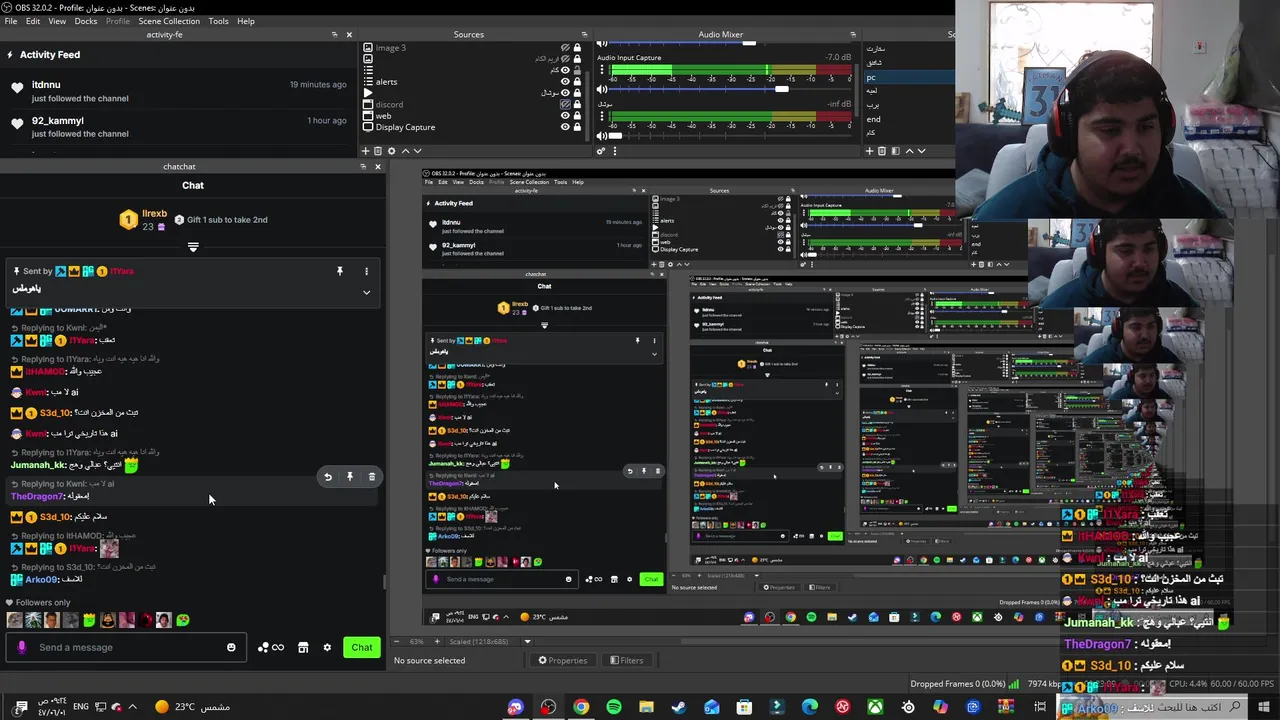Open Audio Mixer three-dot options menu
Image resolution: width=1280 pixels, height=720 pixels.
coord(614,151)
